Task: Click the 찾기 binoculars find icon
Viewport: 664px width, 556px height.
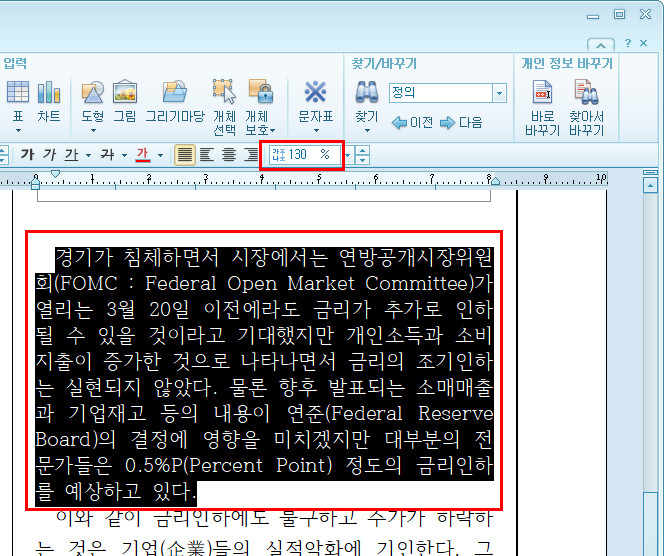Action: (x=366, y=92)
